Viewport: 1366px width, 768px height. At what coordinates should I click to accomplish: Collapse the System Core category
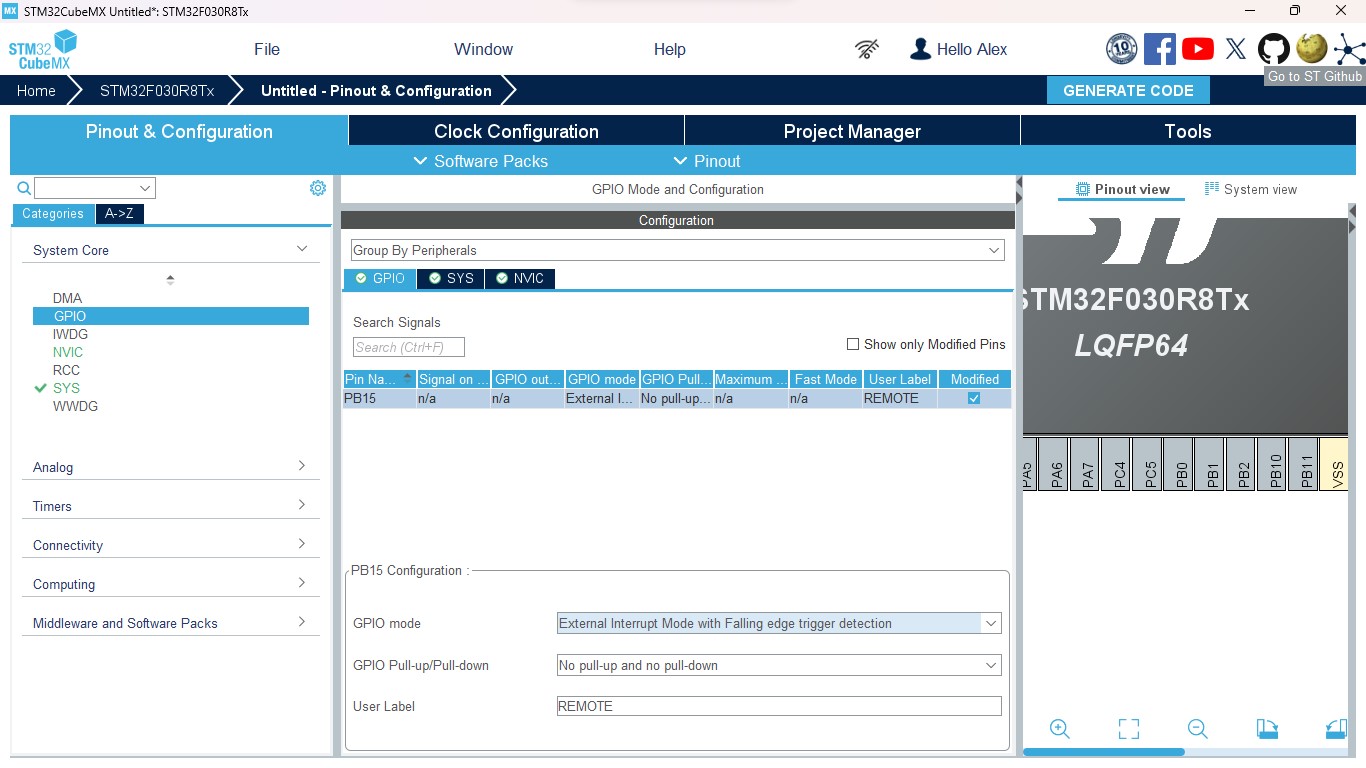(x=302, y=249)
